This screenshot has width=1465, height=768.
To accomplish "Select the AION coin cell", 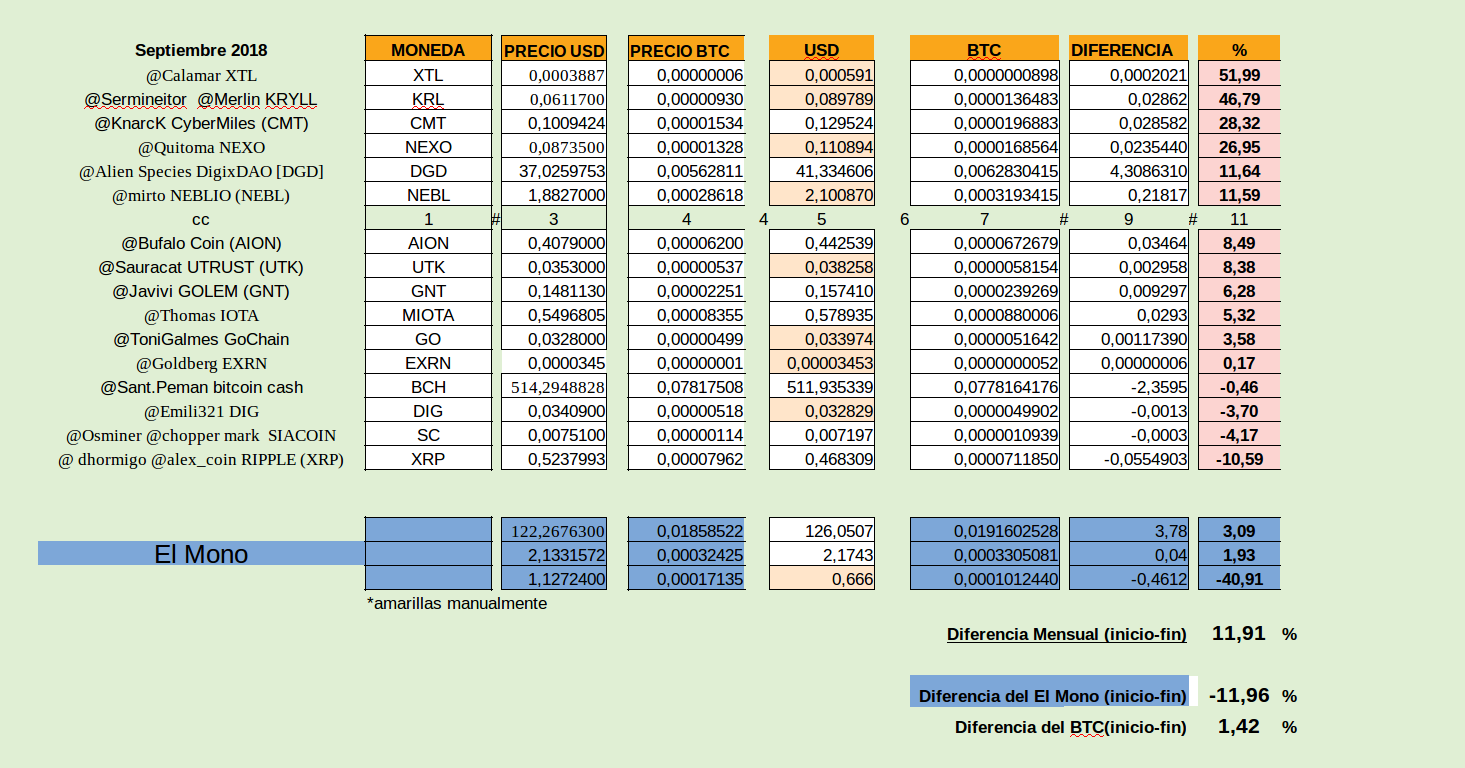I will pos(428,243).
